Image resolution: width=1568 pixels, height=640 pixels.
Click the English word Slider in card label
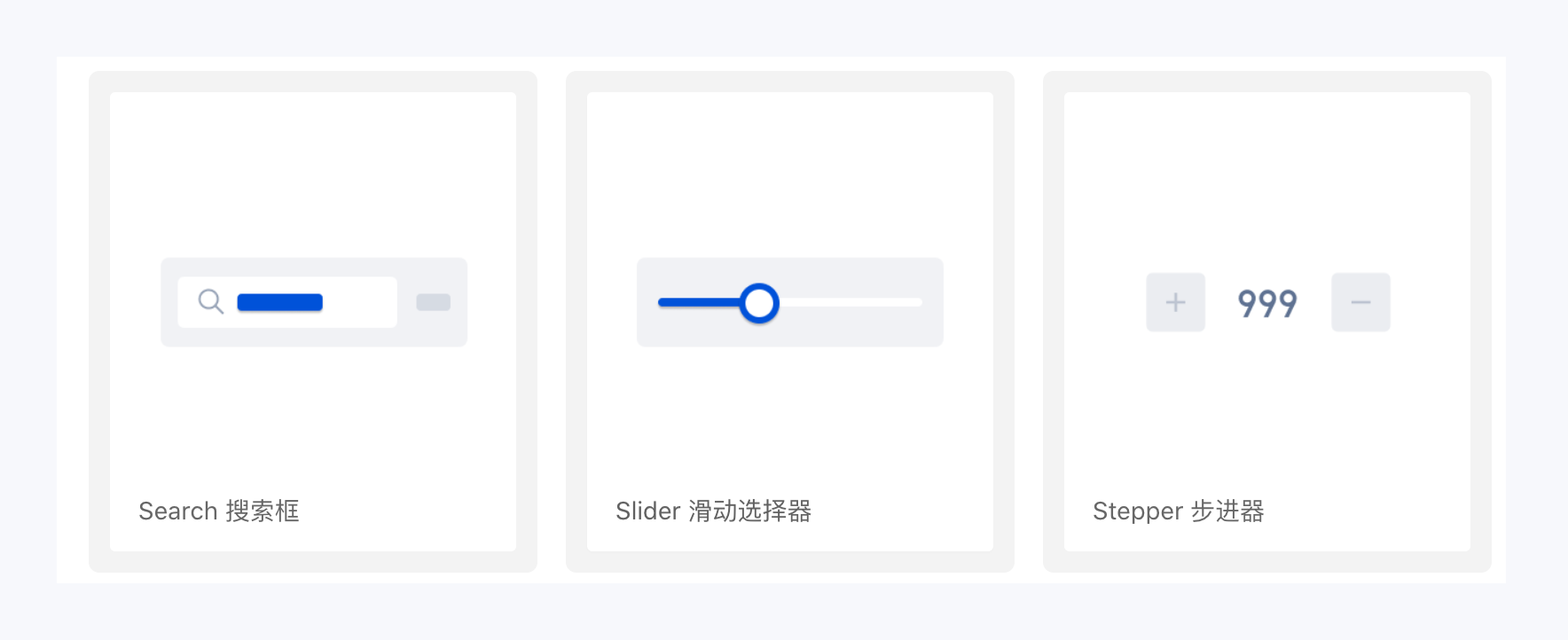(648, 511)
